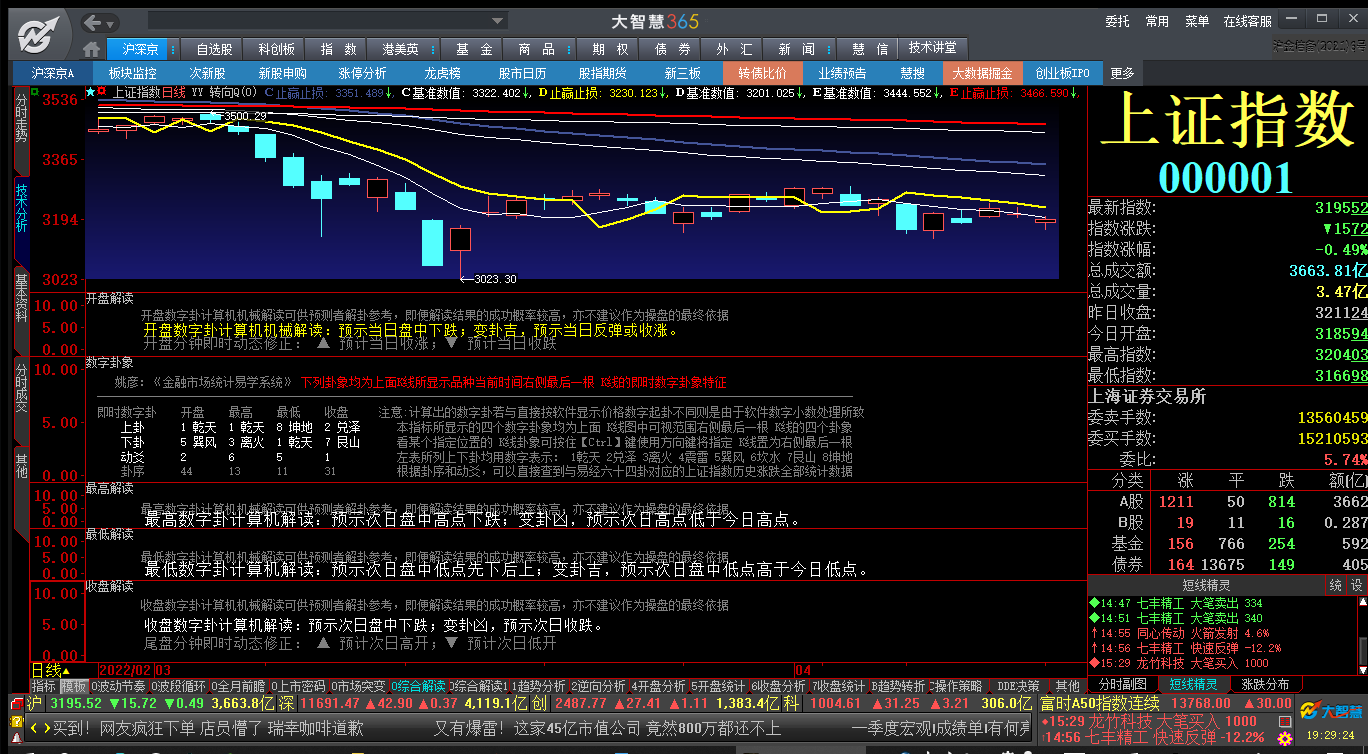Open the 期 权 tab
Screen dimensions: 1368x754
point(609,49)
